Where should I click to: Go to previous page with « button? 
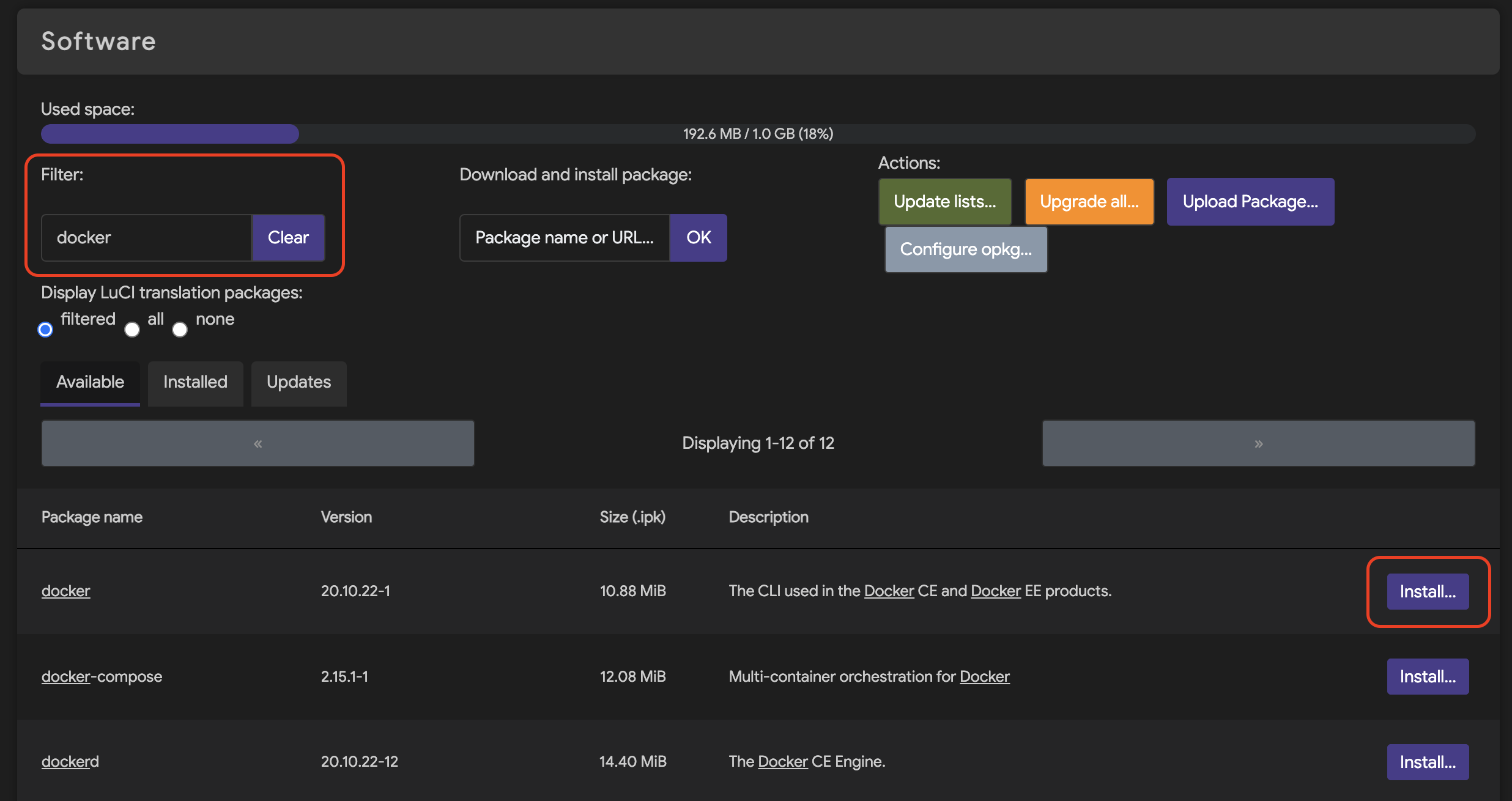pyautogui.click(x=258, y=443)
